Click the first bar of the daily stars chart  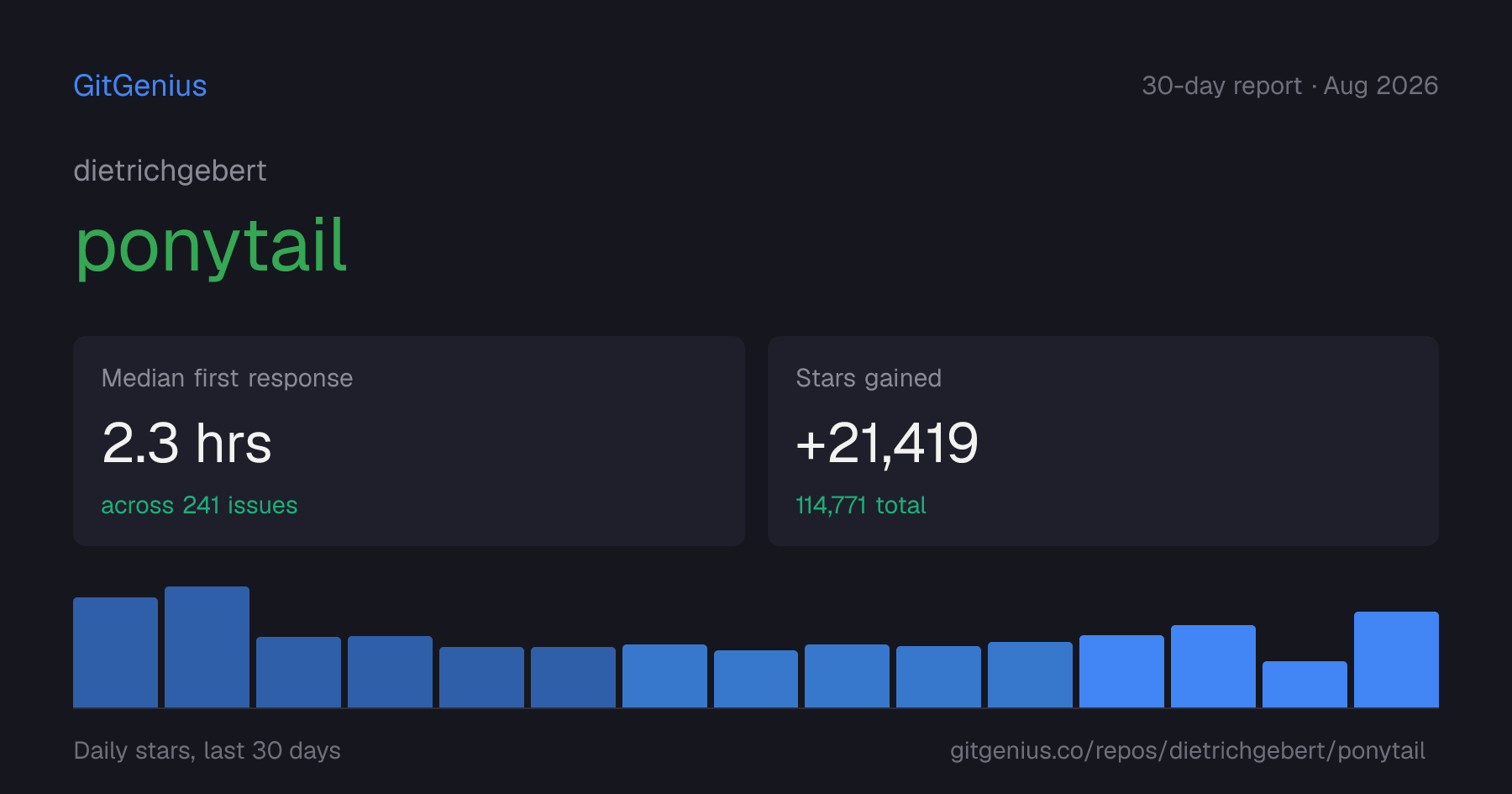click(115, 652)
